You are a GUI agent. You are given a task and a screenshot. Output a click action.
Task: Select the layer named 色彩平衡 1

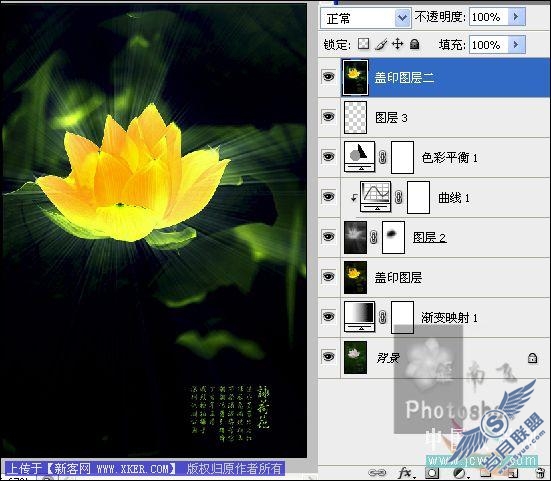point(449,157)
